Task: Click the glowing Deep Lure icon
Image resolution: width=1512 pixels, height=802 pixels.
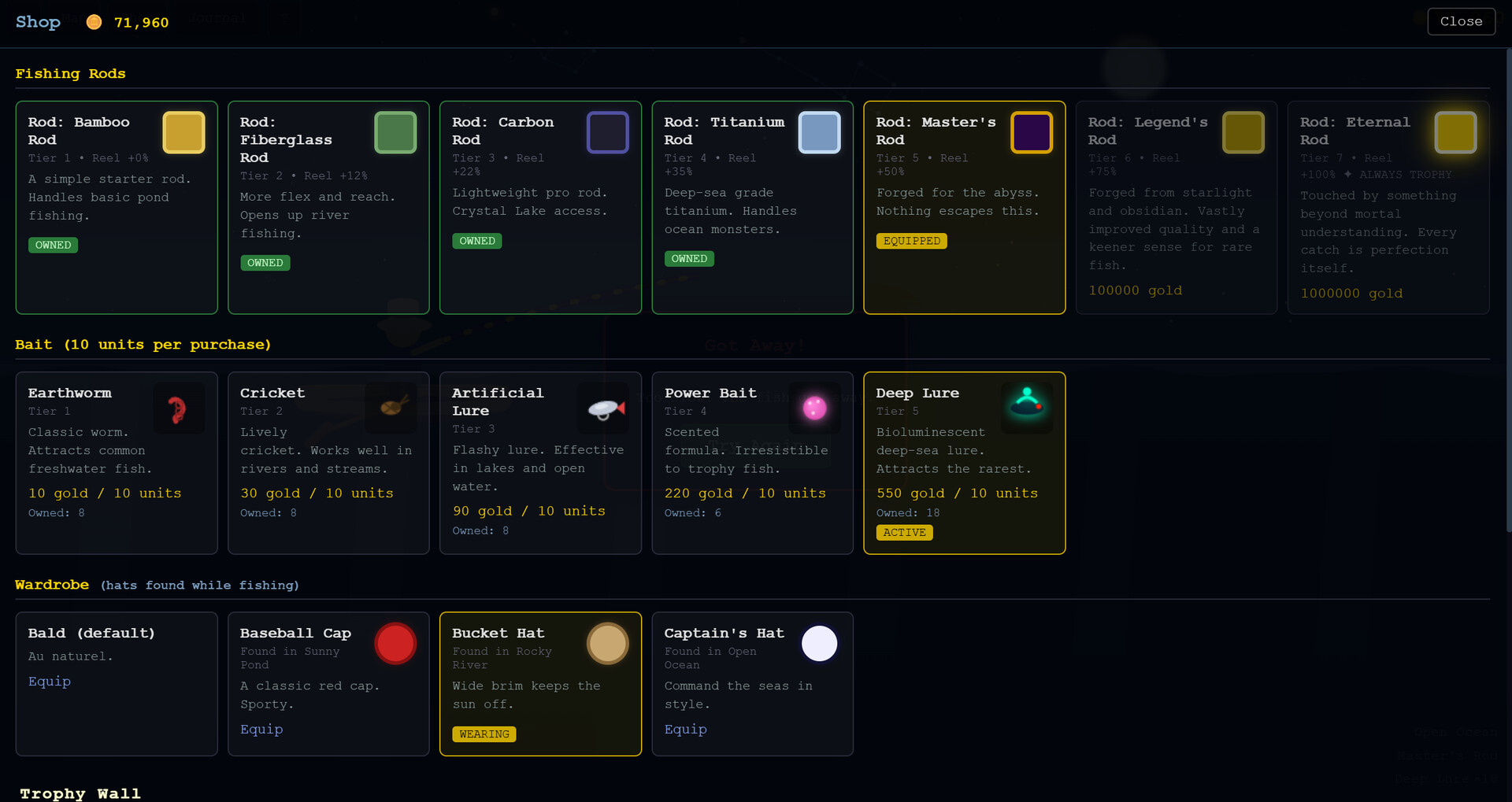Action: [x=1027, y=404]
